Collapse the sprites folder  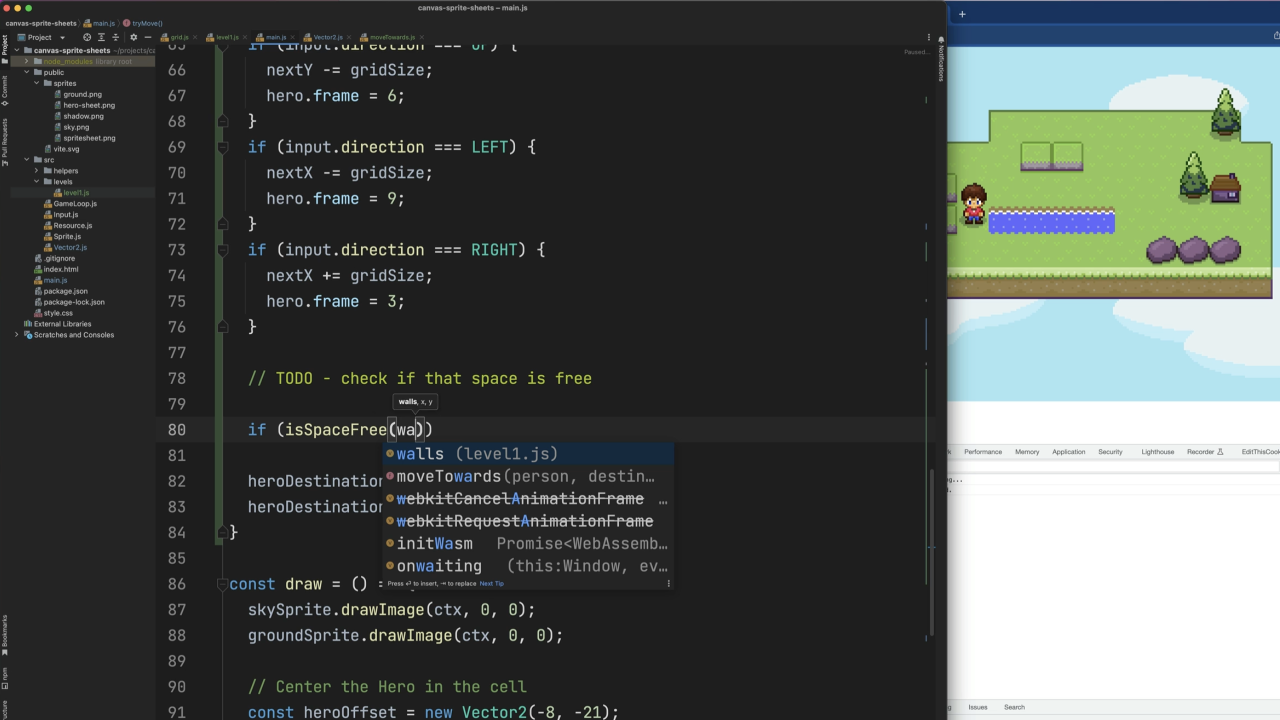(36, 83)
